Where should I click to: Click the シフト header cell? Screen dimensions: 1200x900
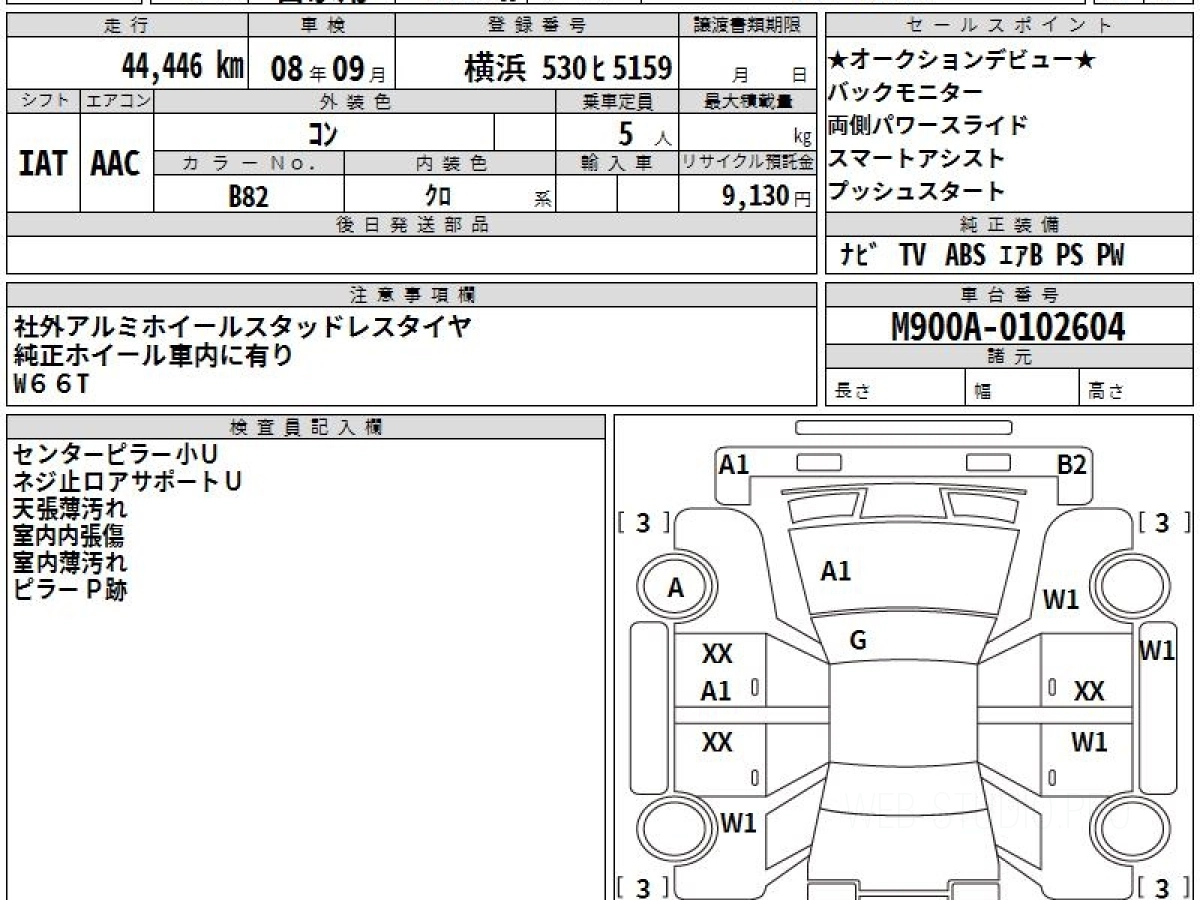click(x=43, y=101)
